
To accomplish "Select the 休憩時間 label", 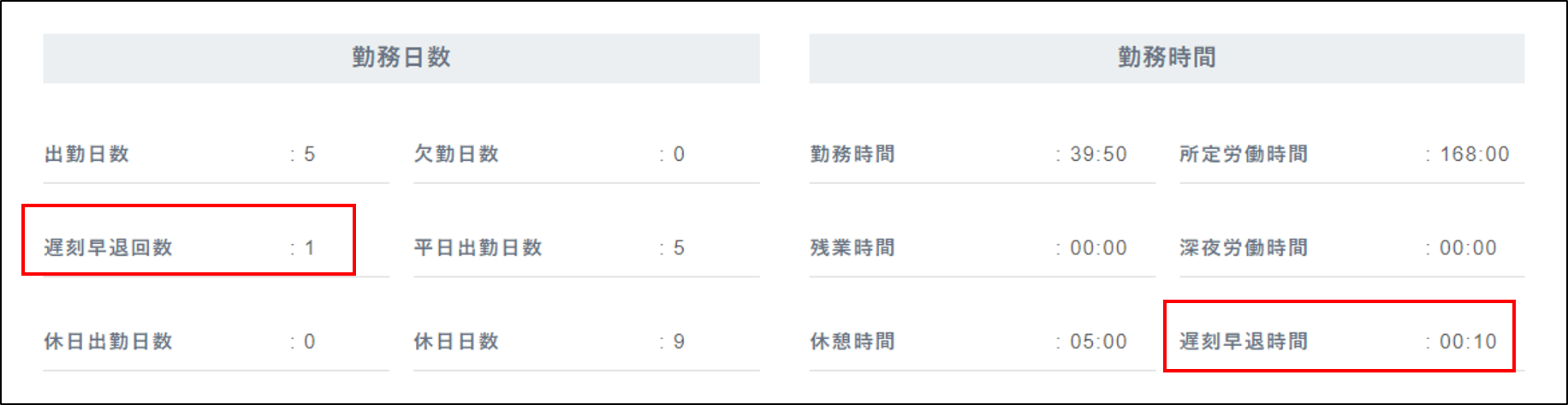I will pyautogui.click(x=852, y=342).
